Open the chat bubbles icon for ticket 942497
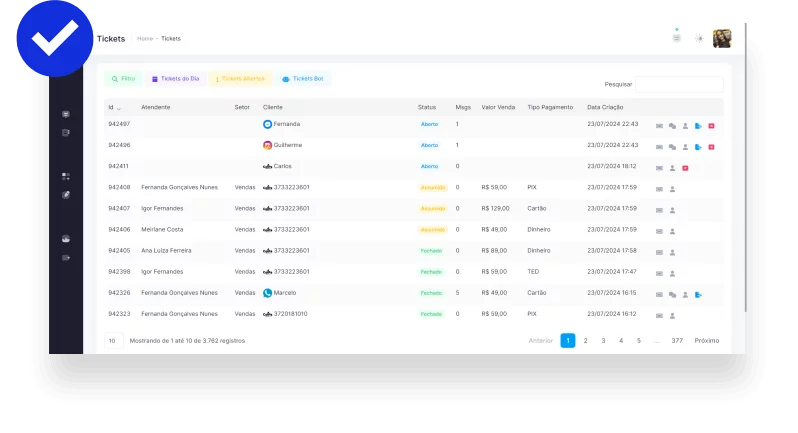The image size is (798, 433). 672,126
